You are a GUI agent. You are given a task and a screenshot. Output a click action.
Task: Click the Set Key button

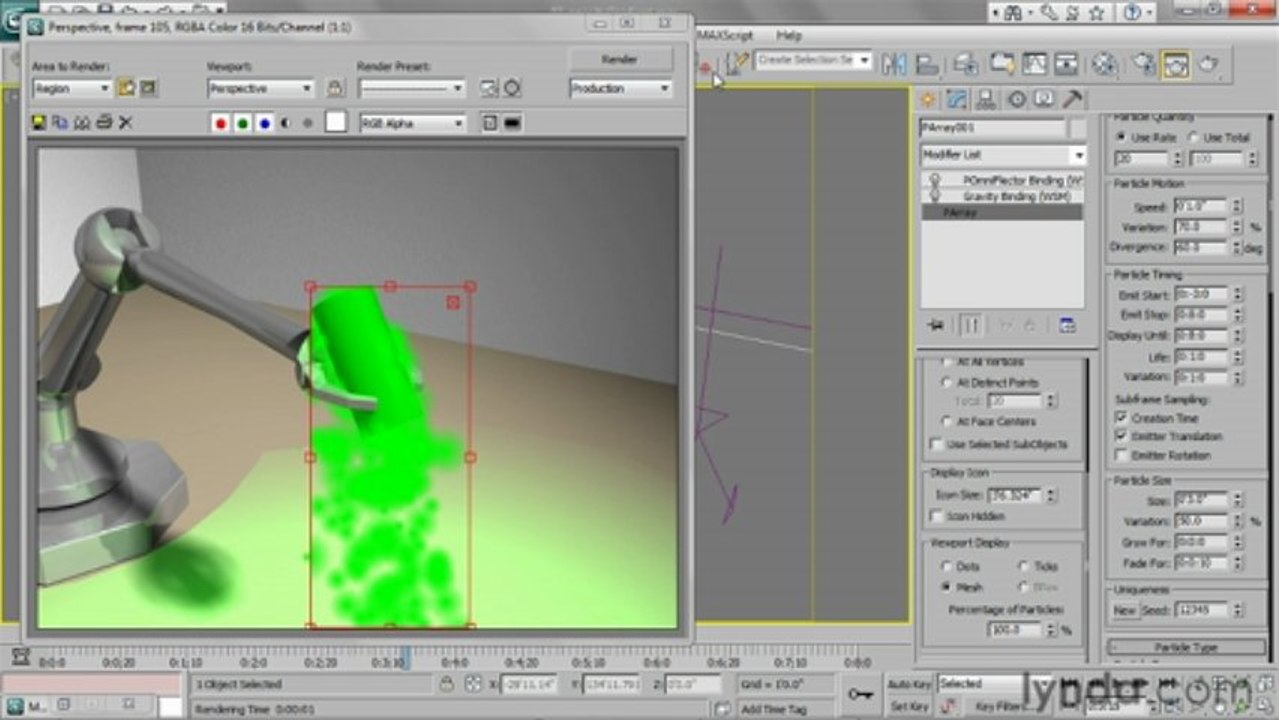coord(908,706)
